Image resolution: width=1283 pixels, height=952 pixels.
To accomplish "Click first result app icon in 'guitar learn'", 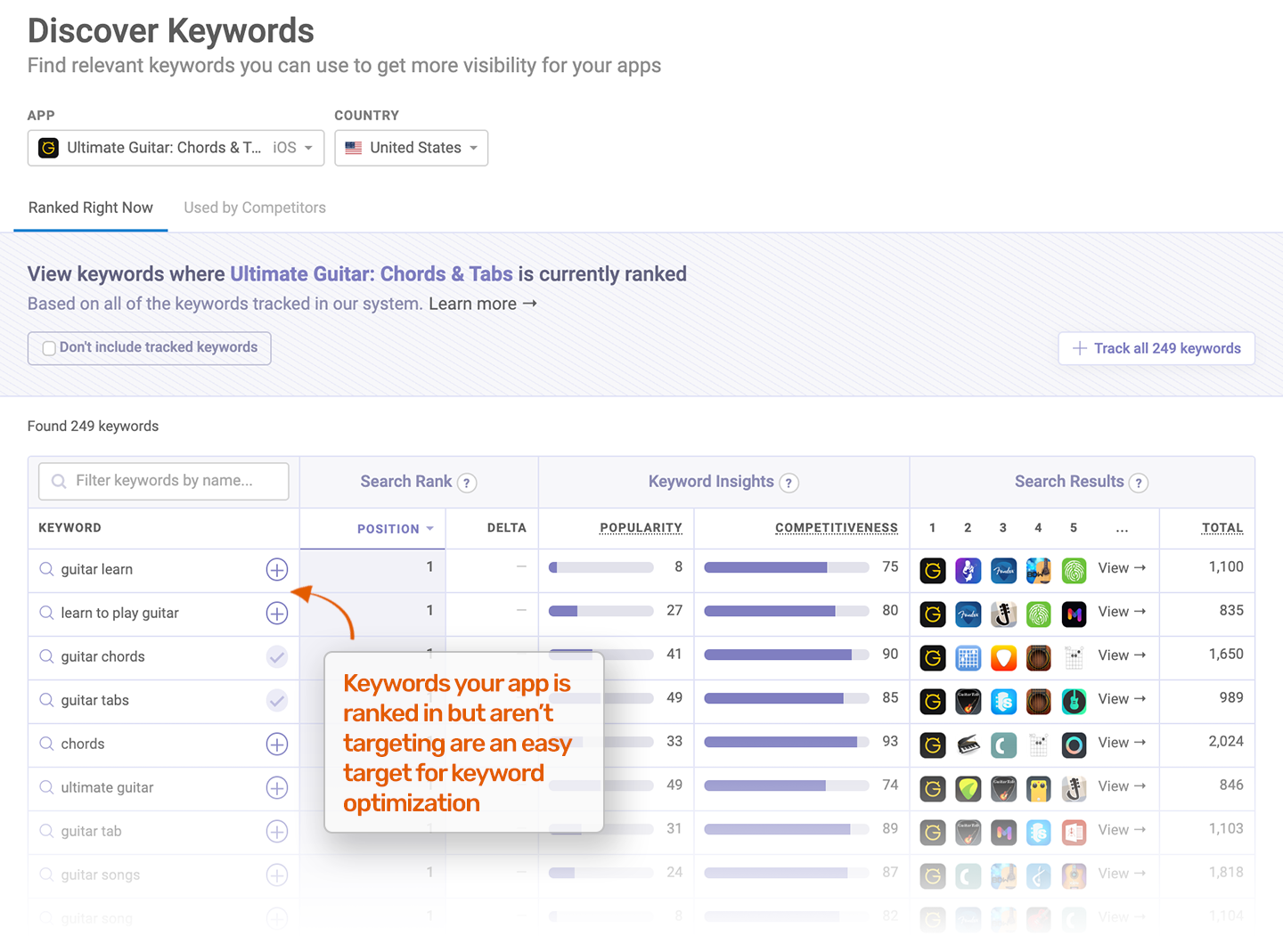I will pyautogui.click(x=933, y=570).
